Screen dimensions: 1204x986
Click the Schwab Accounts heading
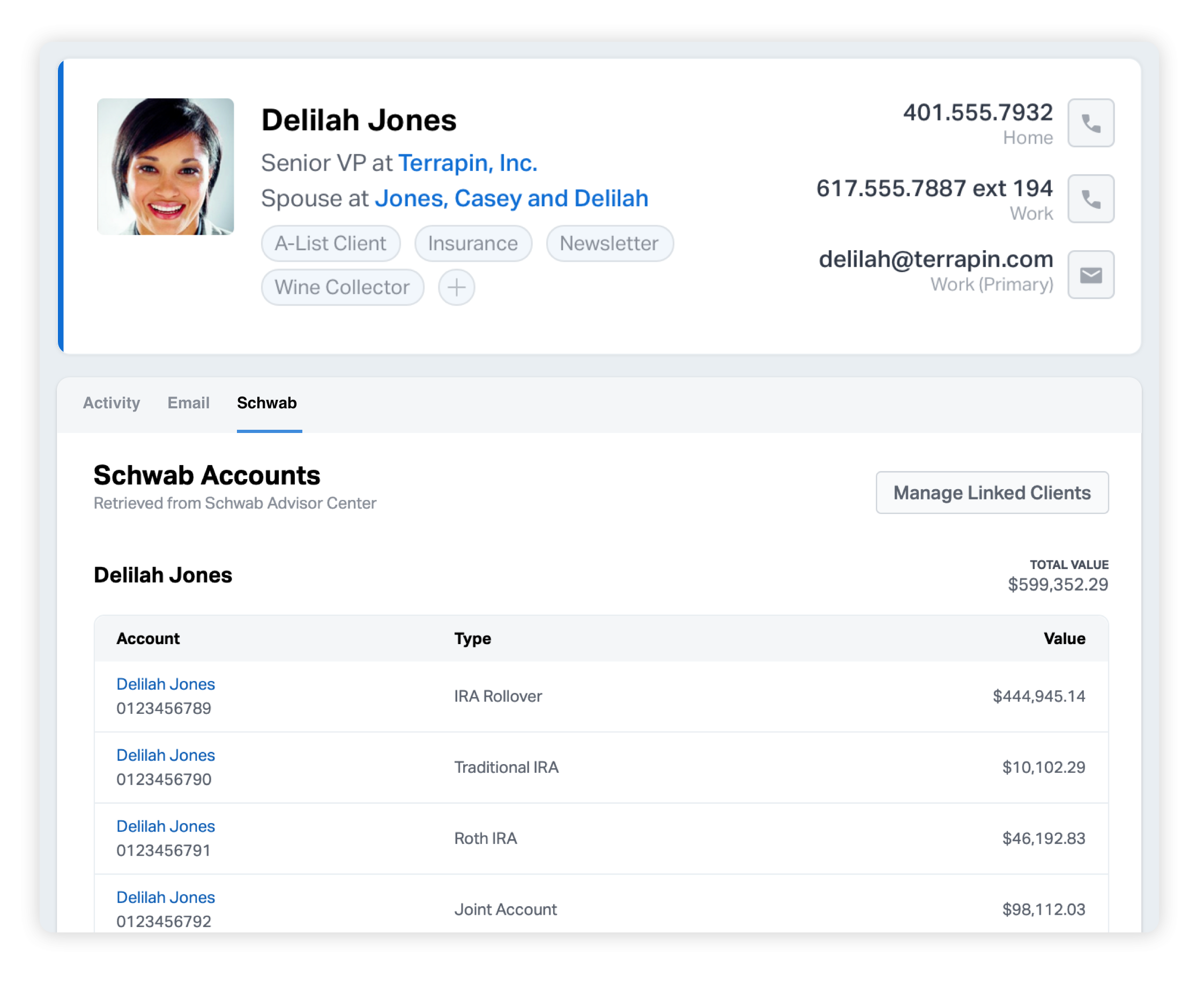[207, 475]
